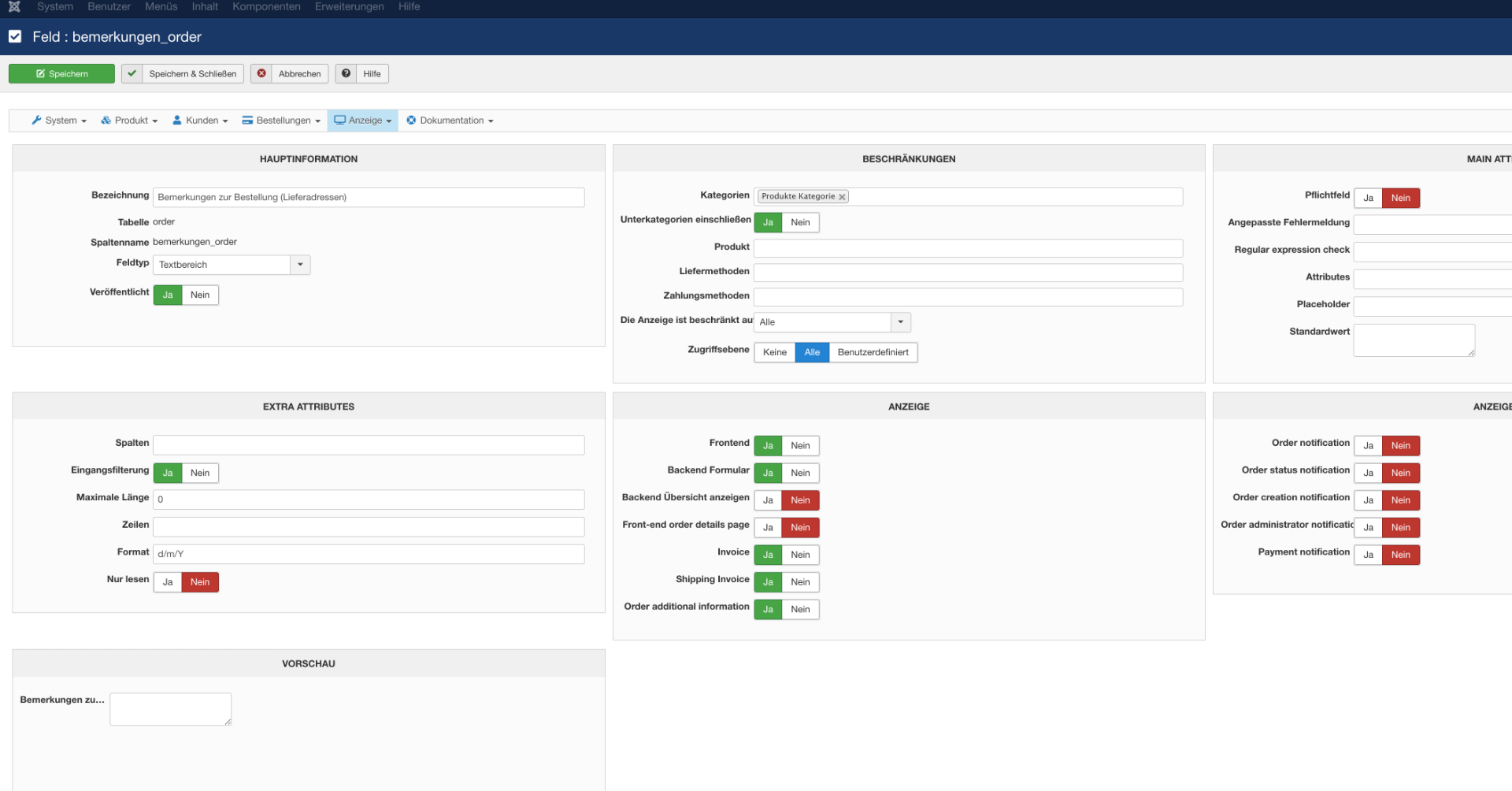Click the Standardwert textarea
The image size is (1512, 791).
pyautogui.click(x=1414, y=340)
